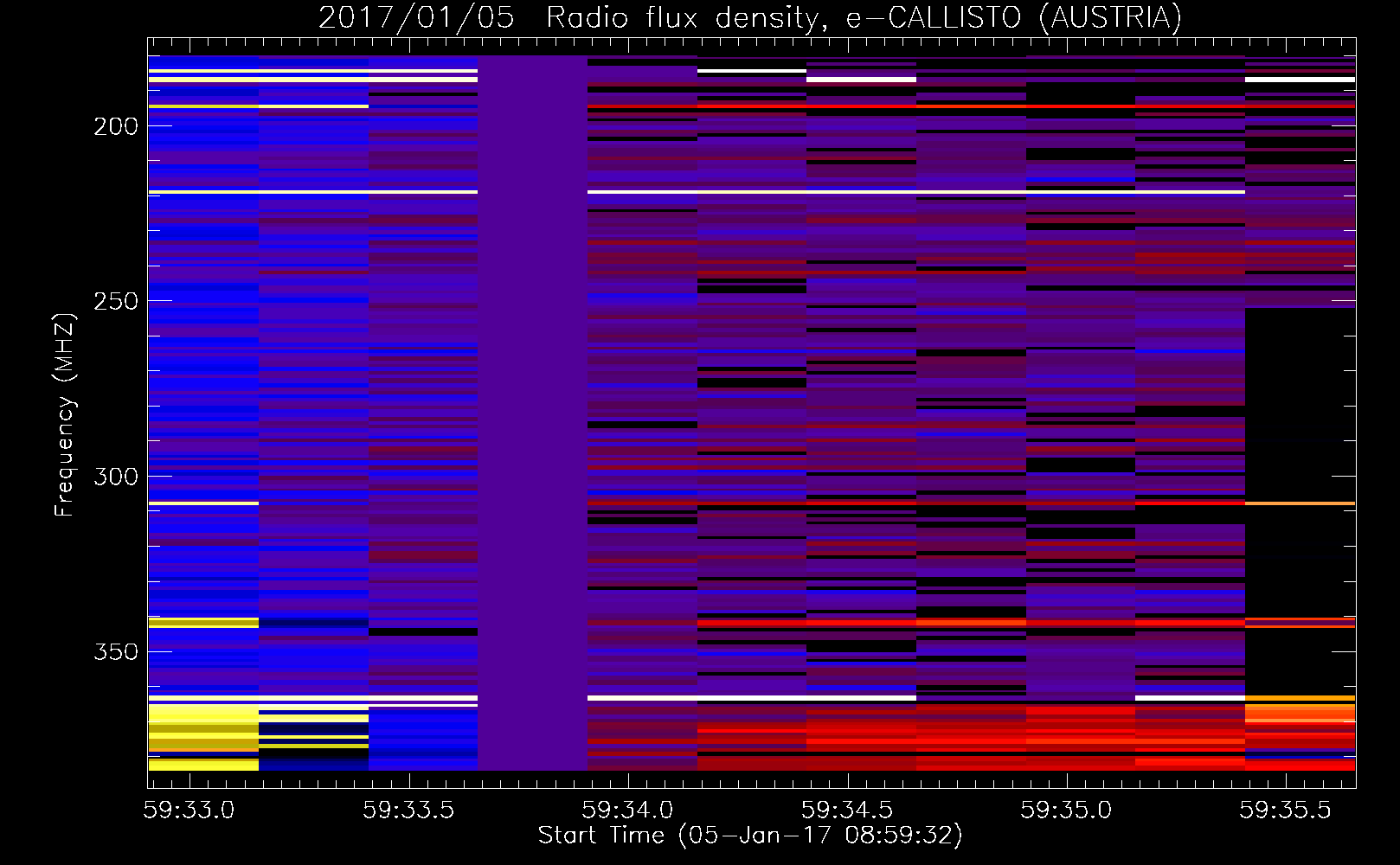
Task: Click the 200 frequency tick label
Action: pos(116,126)
